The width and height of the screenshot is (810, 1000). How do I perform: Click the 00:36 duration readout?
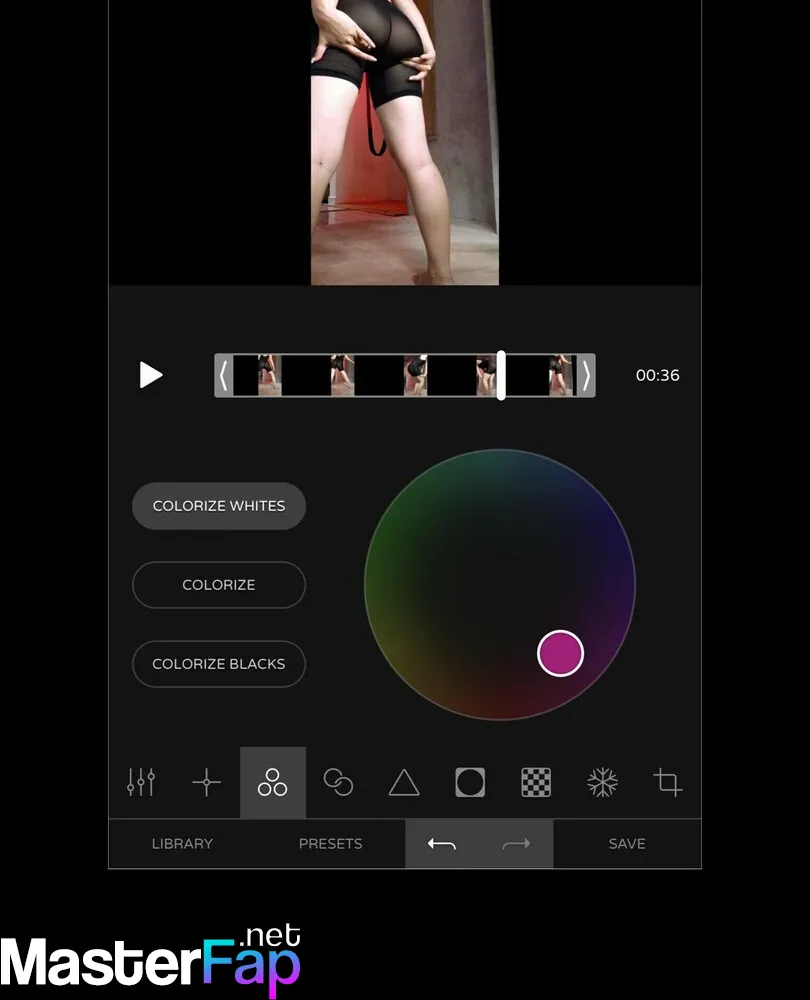click(x=658, y=375)
